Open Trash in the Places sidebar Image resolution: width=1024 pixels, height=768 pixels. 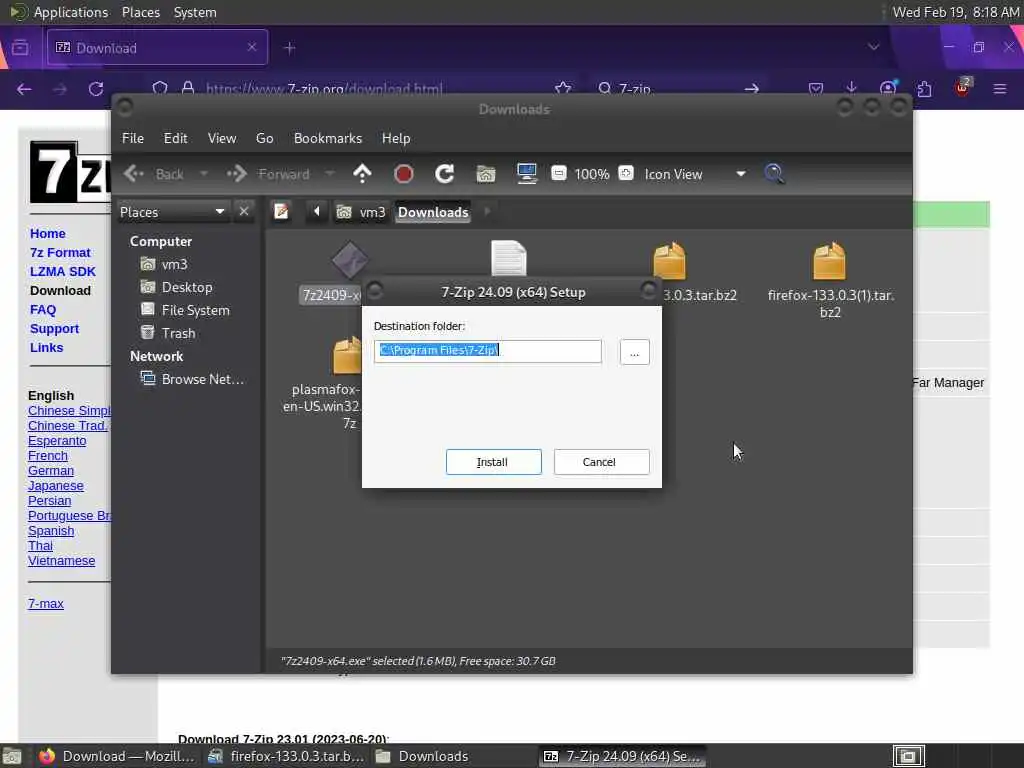pos(168,333)
